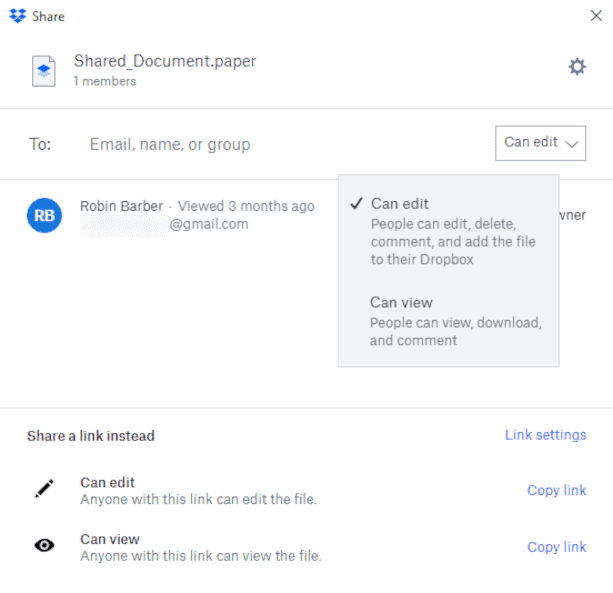Click the eye icon beside Can view link

tap(44, 546)
